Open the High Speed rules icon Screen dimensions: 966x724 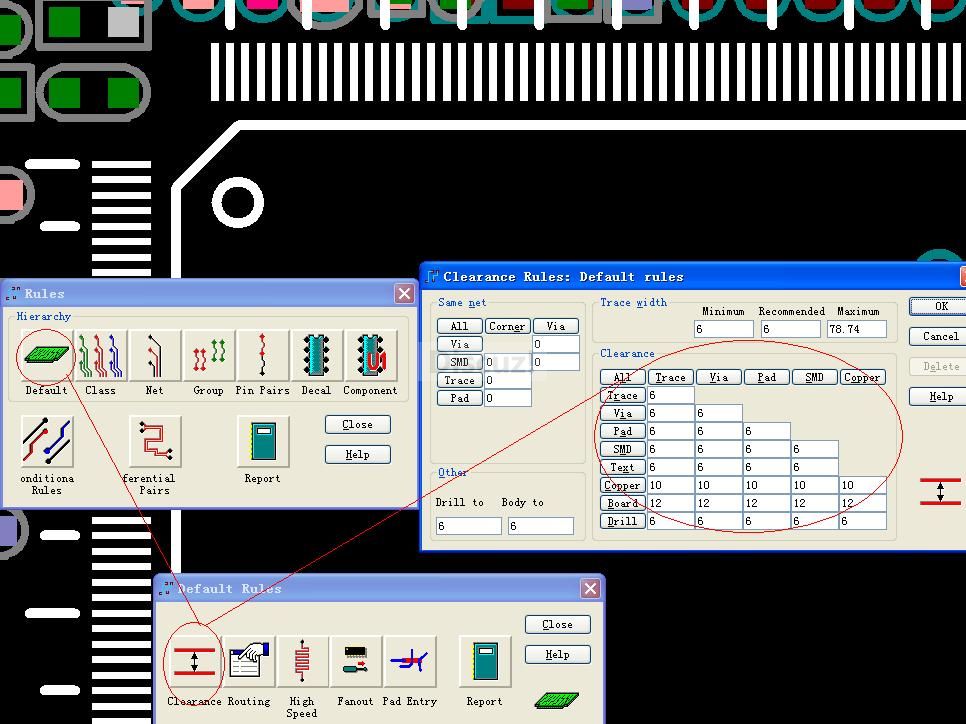tap(302, 662)
